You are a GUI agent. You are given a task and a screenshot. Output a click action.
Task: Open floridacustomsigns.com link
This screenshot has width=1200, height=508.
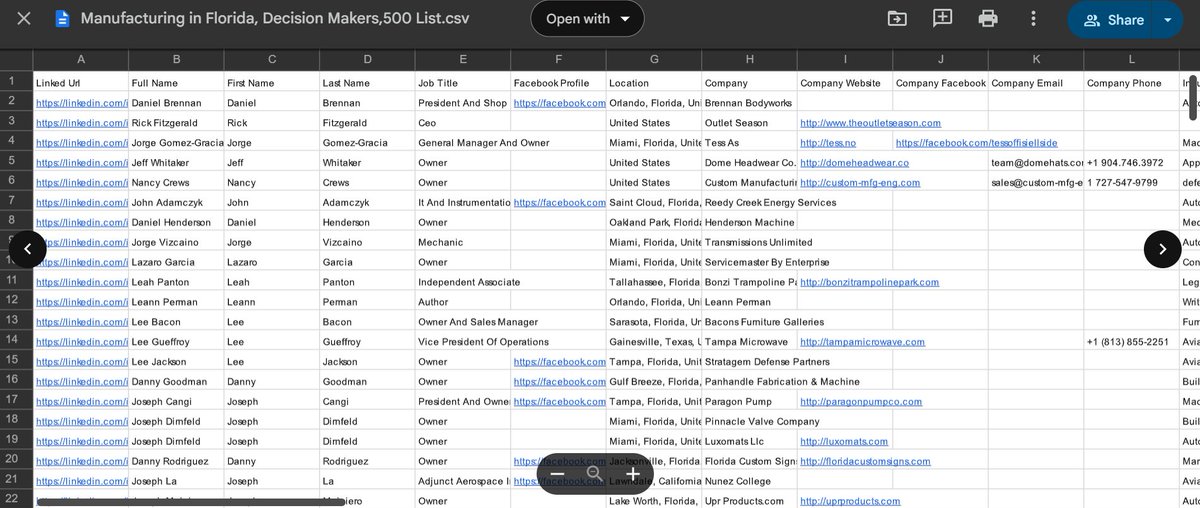click(865, 461)
